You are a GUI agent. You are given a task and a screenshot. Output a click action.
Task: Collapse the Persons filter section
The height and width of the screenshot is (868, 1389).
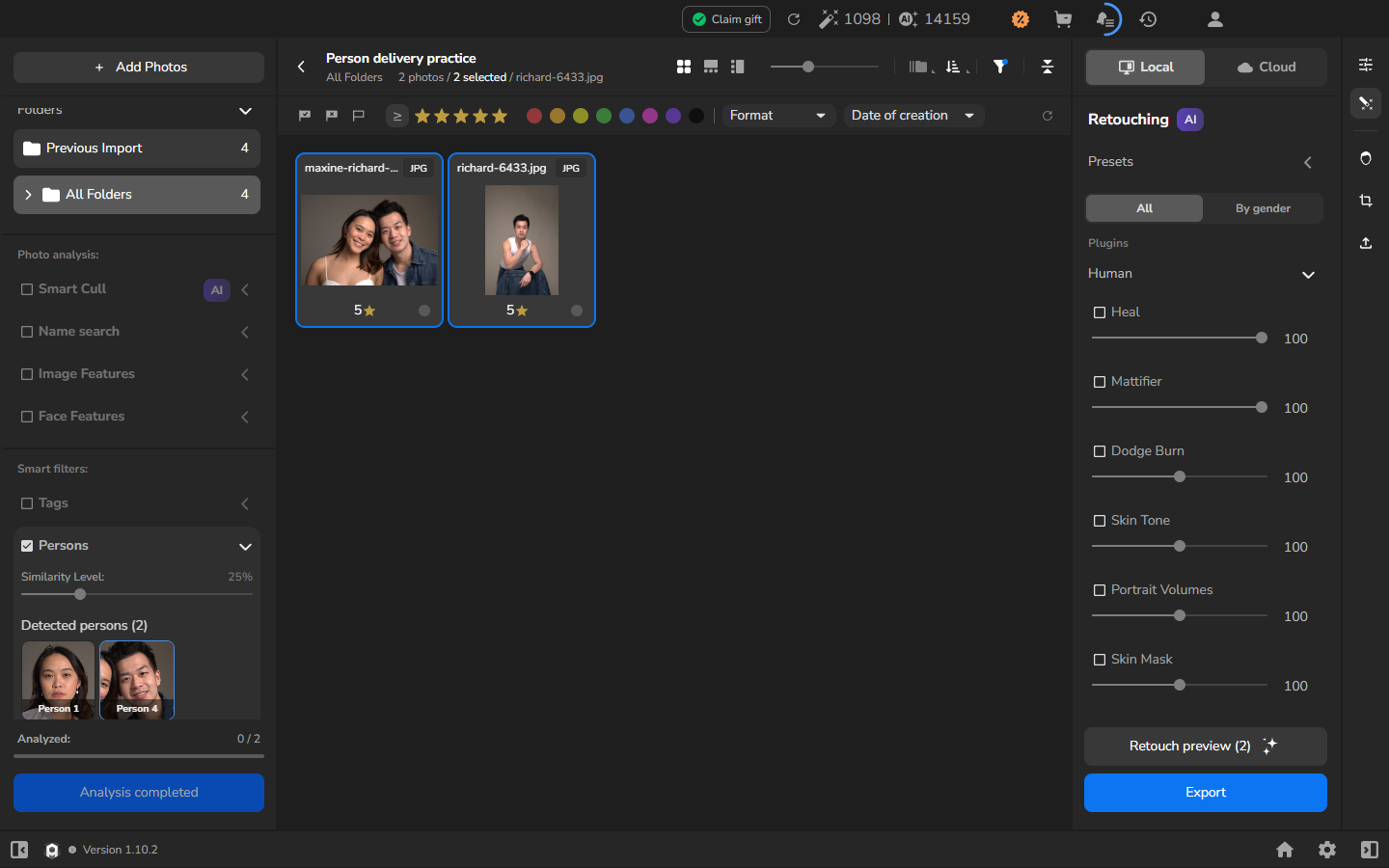[x=245, y=547]
